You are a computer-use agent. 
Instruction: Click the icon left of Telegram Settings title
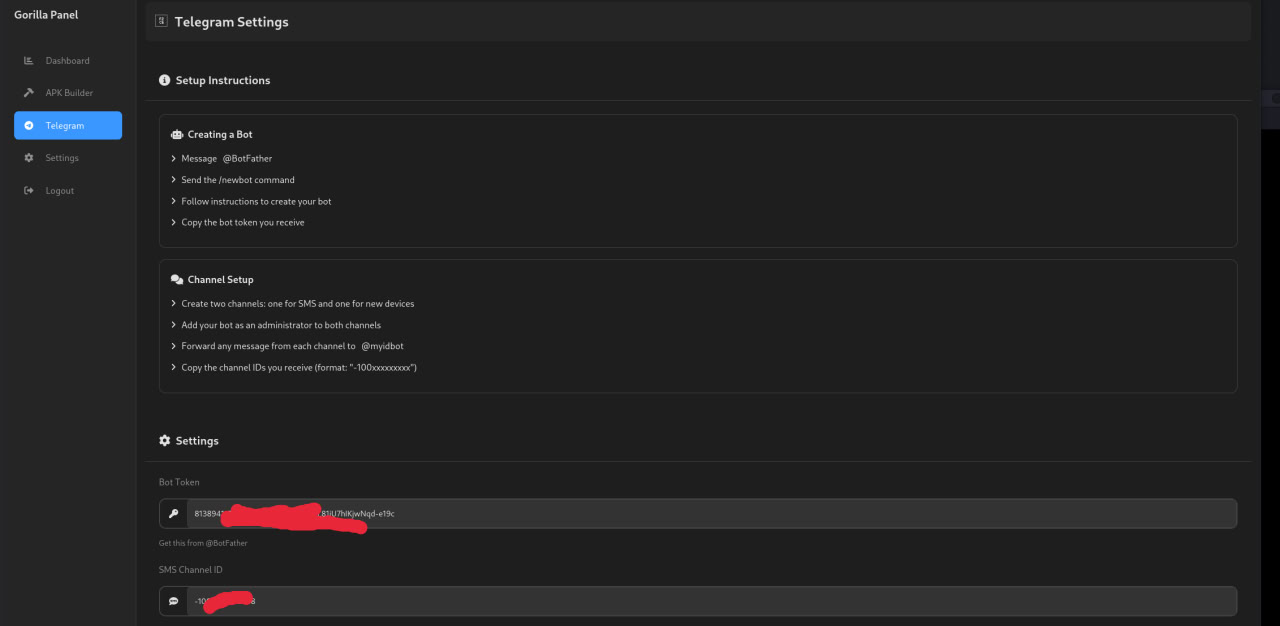[x=161, y=21]
